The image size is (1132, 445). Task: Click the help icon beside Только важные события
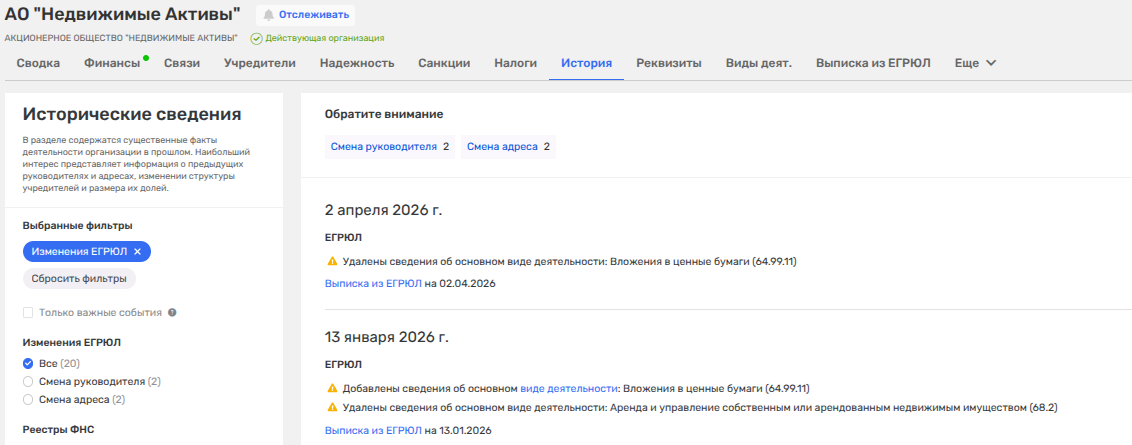click(x=173, y=312)
